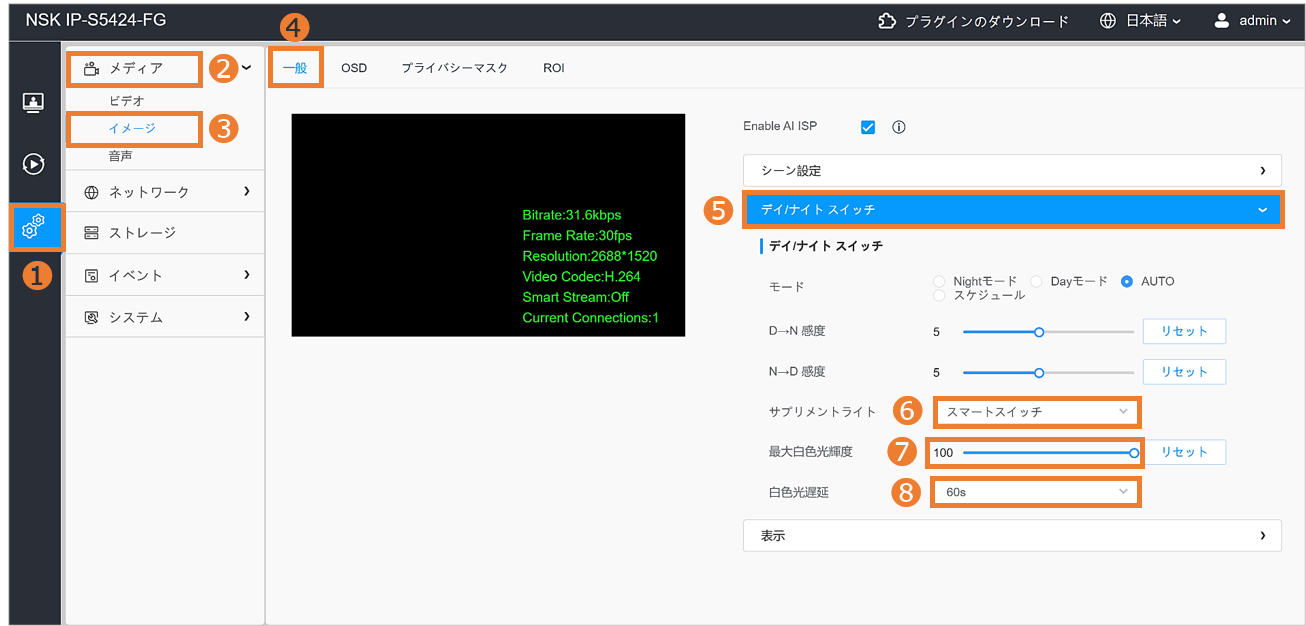This screenshot has height=626, width=1306.
Task: Click リセット button for D→N 感度
Action: [x=1184, y=331]
